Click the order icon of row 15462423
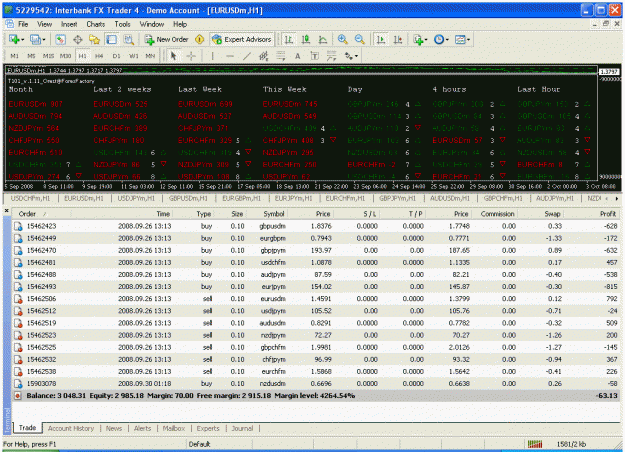 coord(18,226)
